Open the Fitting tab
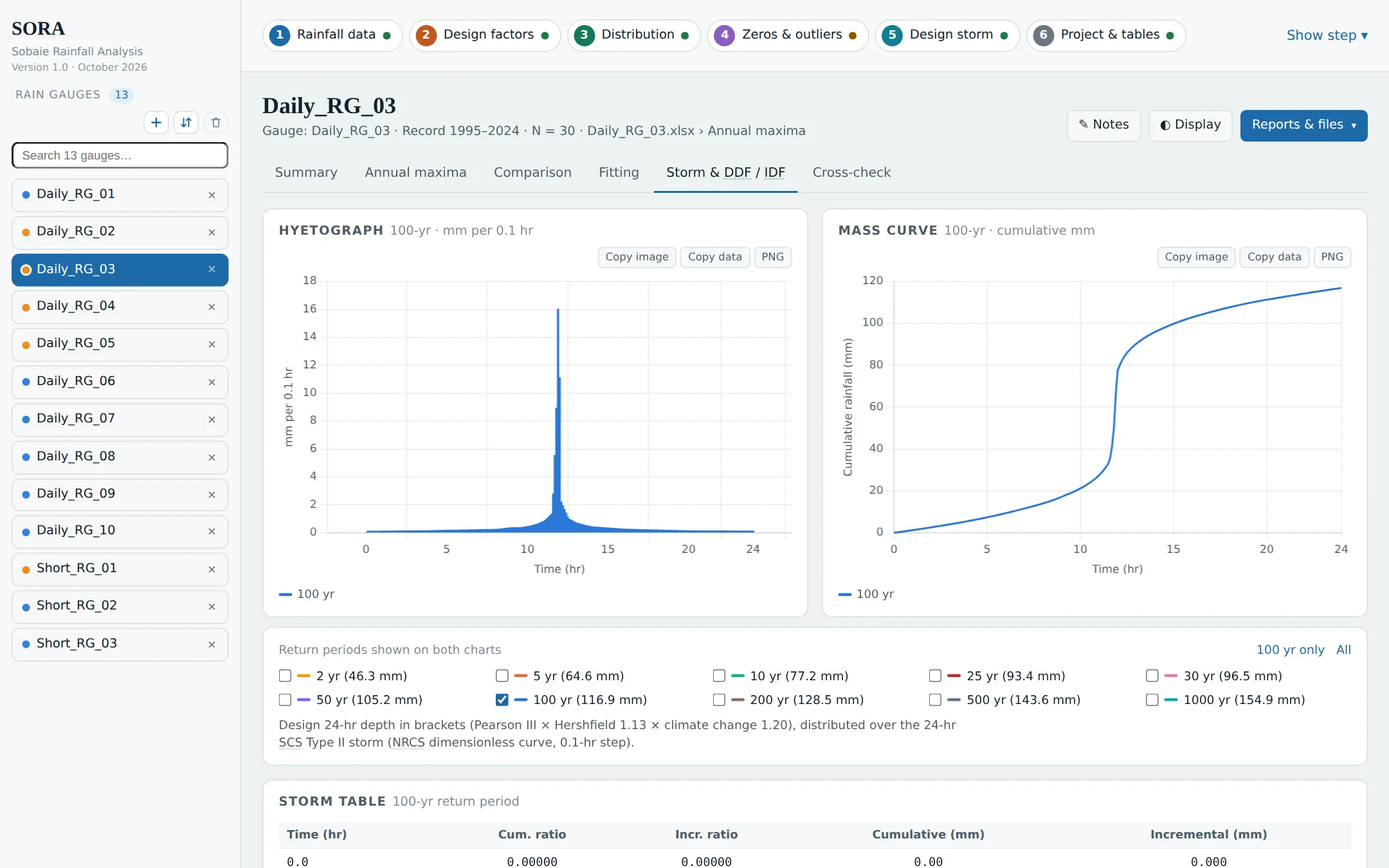 click(619, 172)
